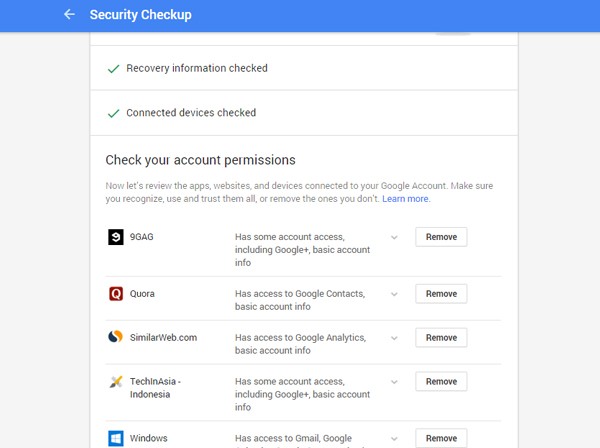Remove TechInAsia - Indonesia access
Screen dimensions: 600x448
coord(441,381)
